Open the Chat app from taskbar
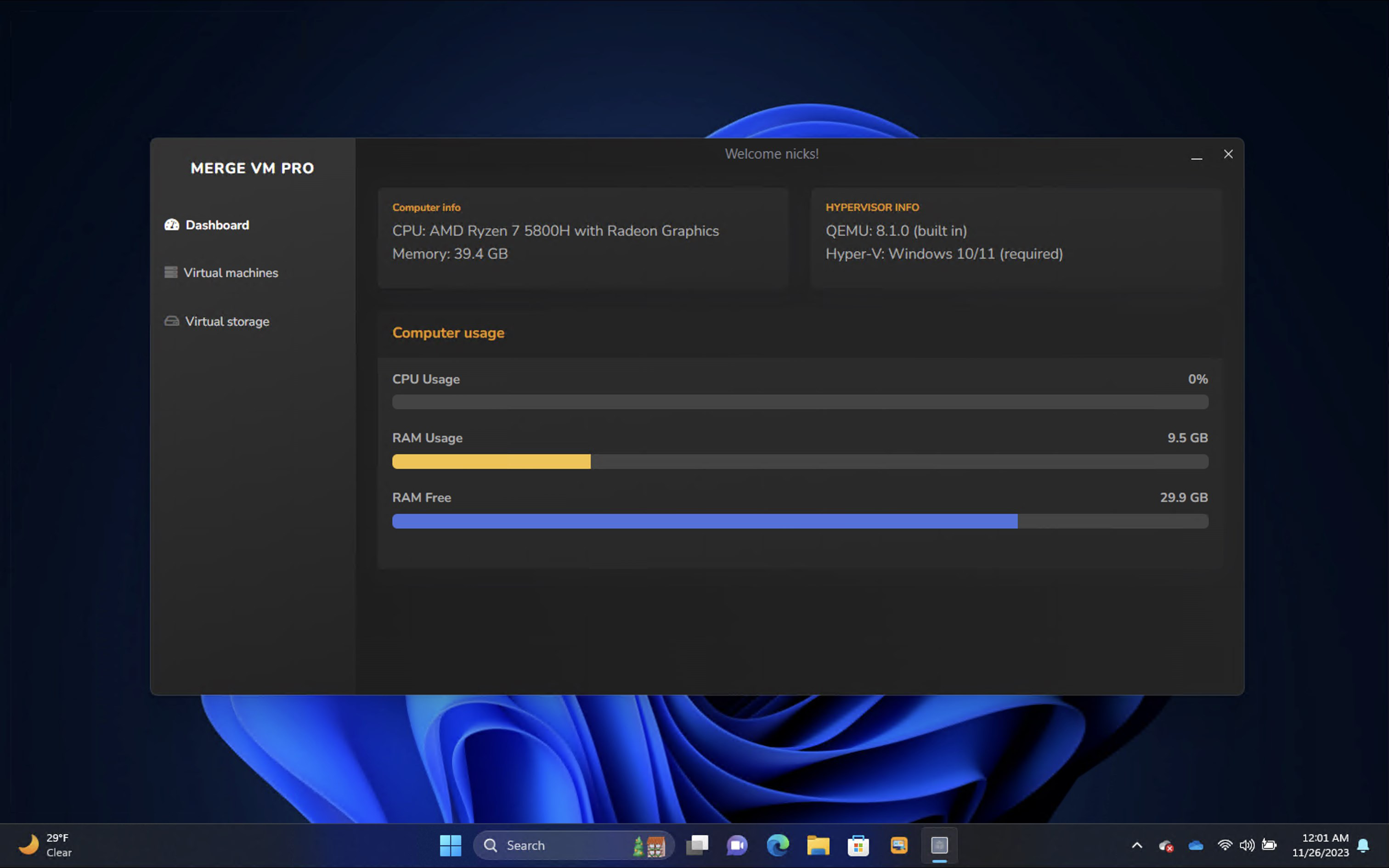This screenshot has height=868, width=1389. pos(736,845)
